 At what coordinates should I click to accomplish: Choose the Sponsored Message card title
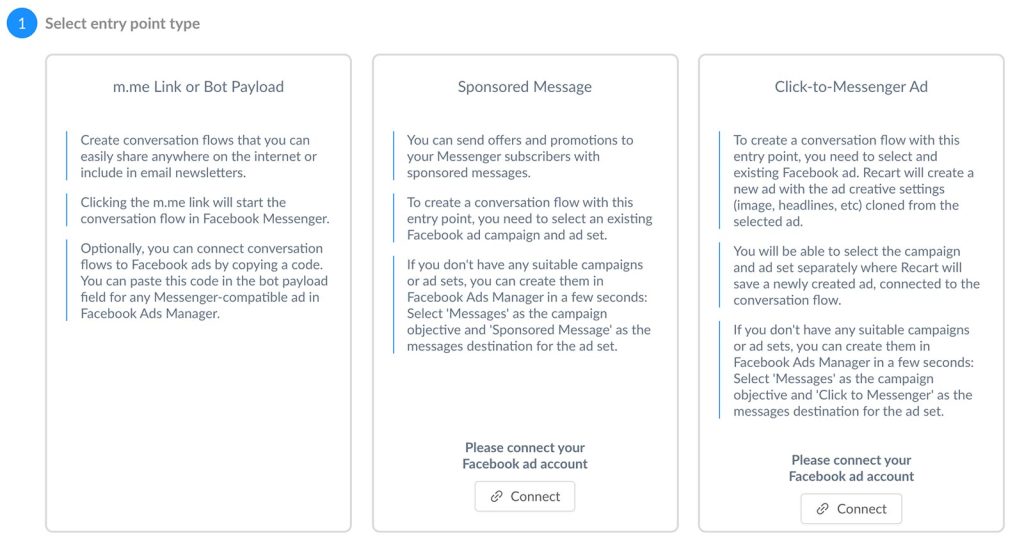tap(524, 87)
